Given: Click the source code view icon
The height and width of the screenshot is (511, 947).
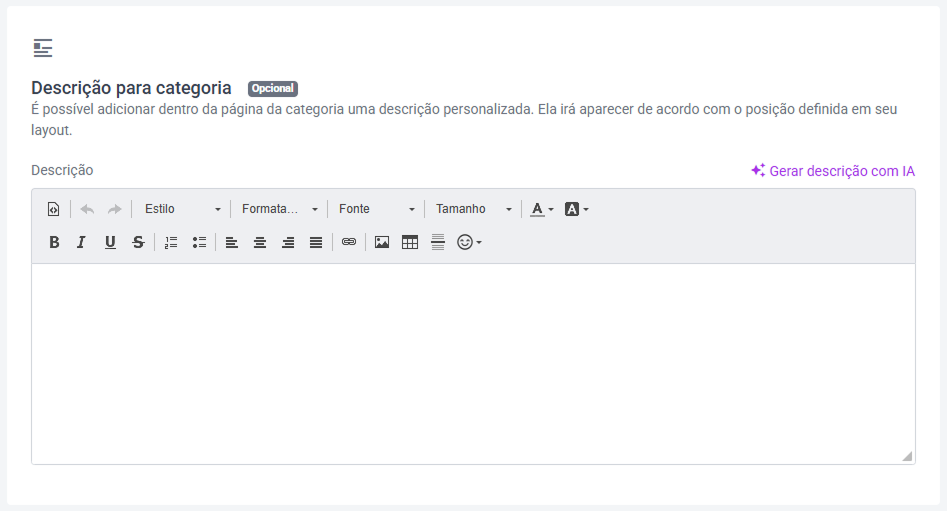Looking at the screenshot, I should [x=53, y=209].
